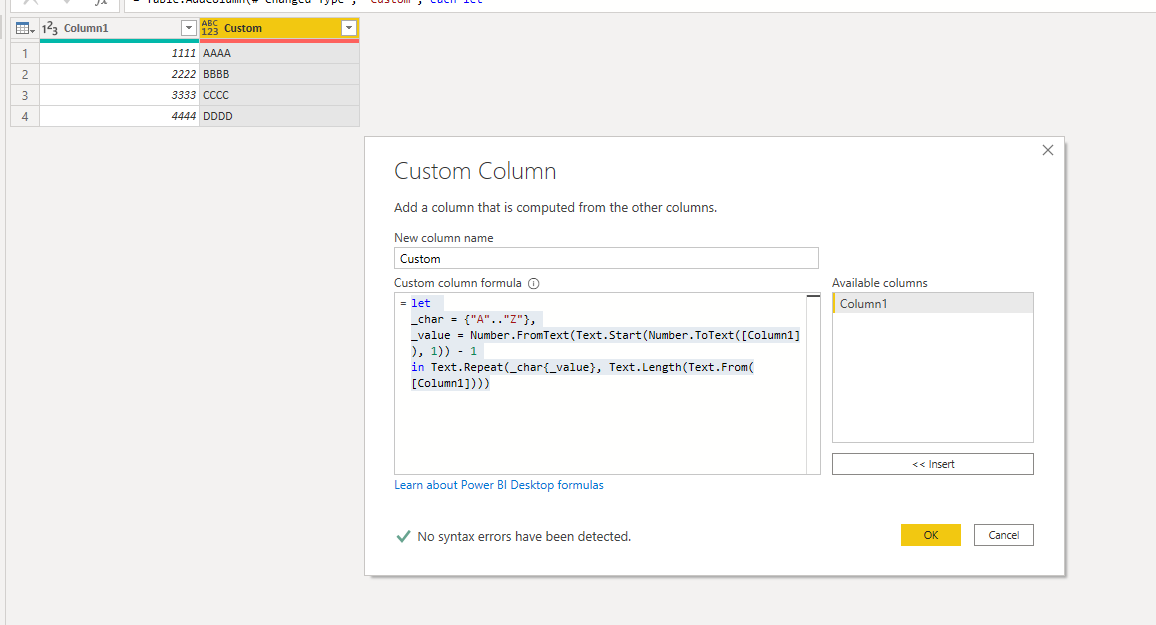Click the 'let' keyword in formula
Viewport: 1156px width, 625px height.
pyautogui.click(x=420, y=303)
